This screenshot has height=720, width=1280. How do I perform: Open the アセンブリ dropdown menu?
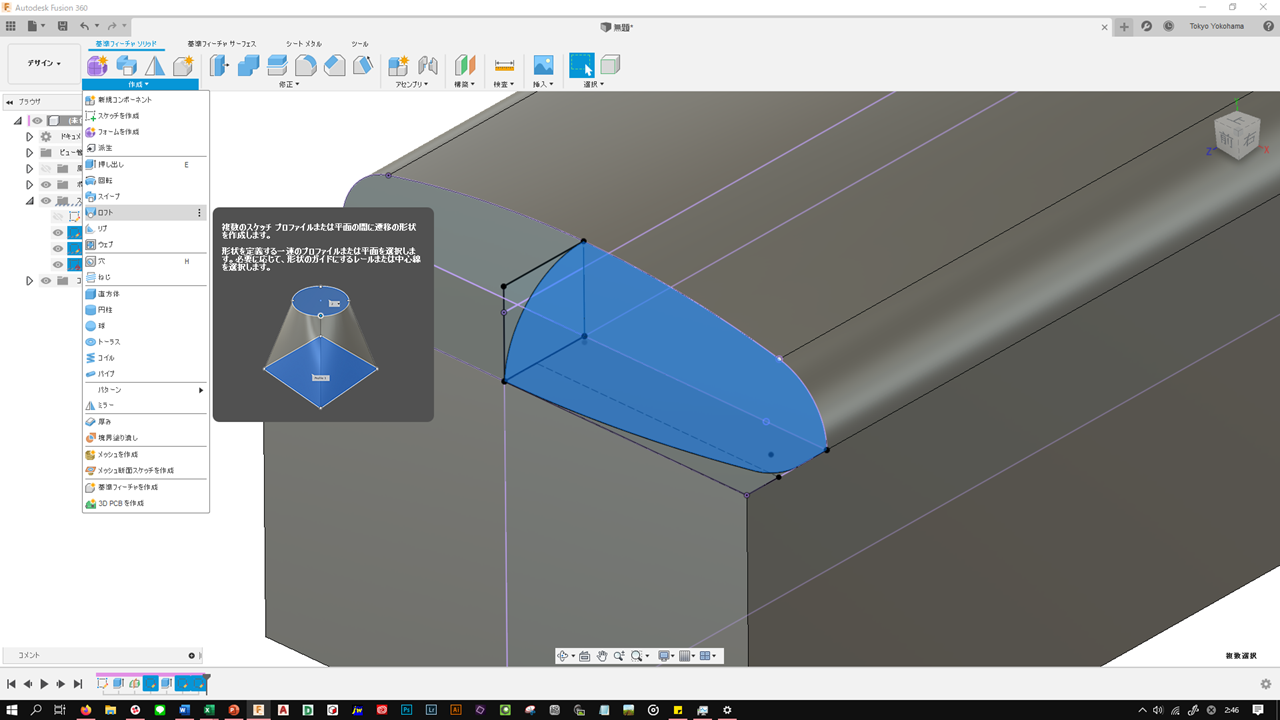click(412, 84)
